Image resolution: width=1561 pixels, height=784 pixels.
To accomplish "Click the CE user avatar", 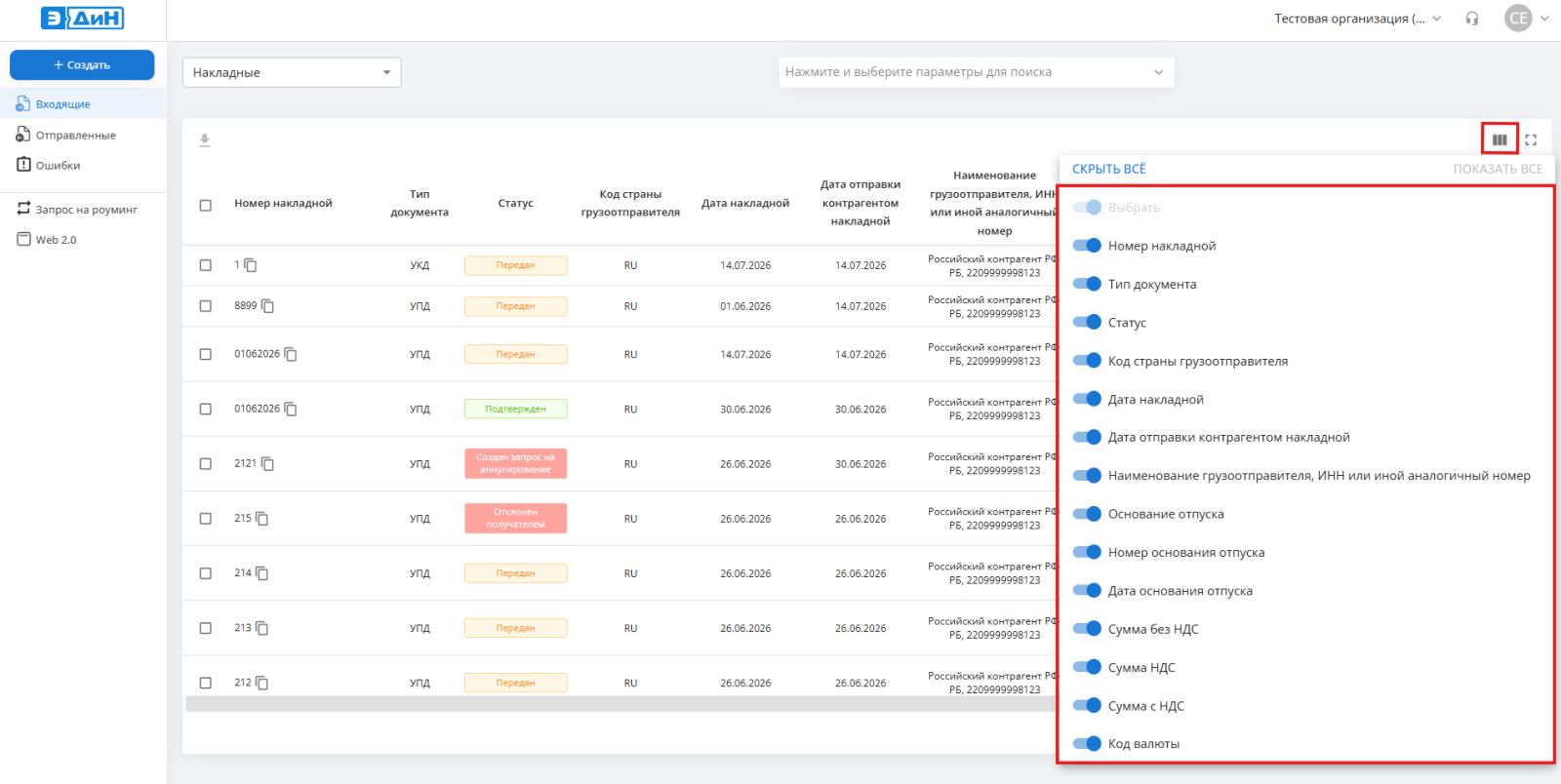I will pyautogui.click(x=1518, y=19).
